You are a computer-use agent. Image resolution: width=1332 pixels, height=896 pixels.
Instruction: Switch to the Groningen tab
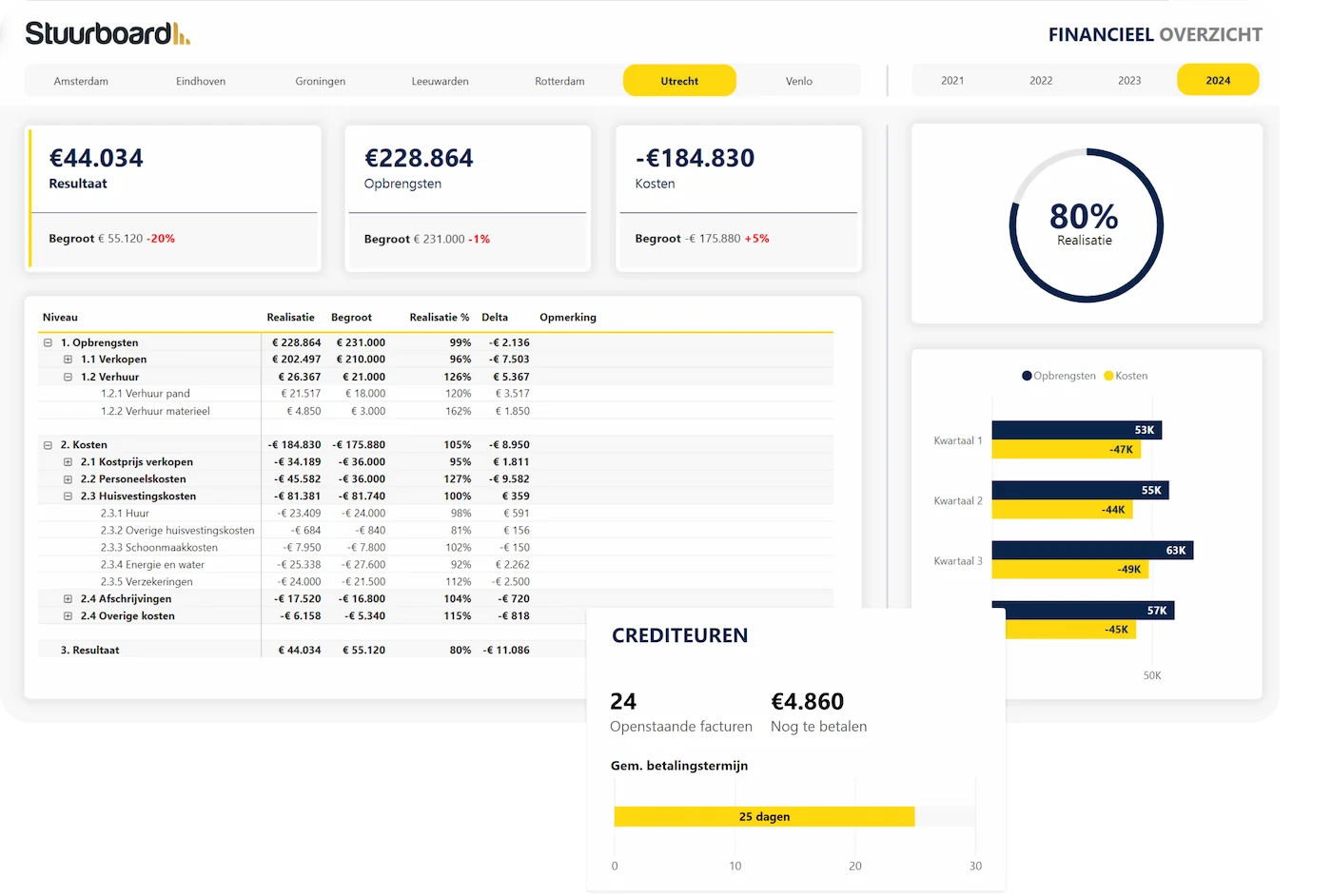pyautogui.click(x=321, y=81)
